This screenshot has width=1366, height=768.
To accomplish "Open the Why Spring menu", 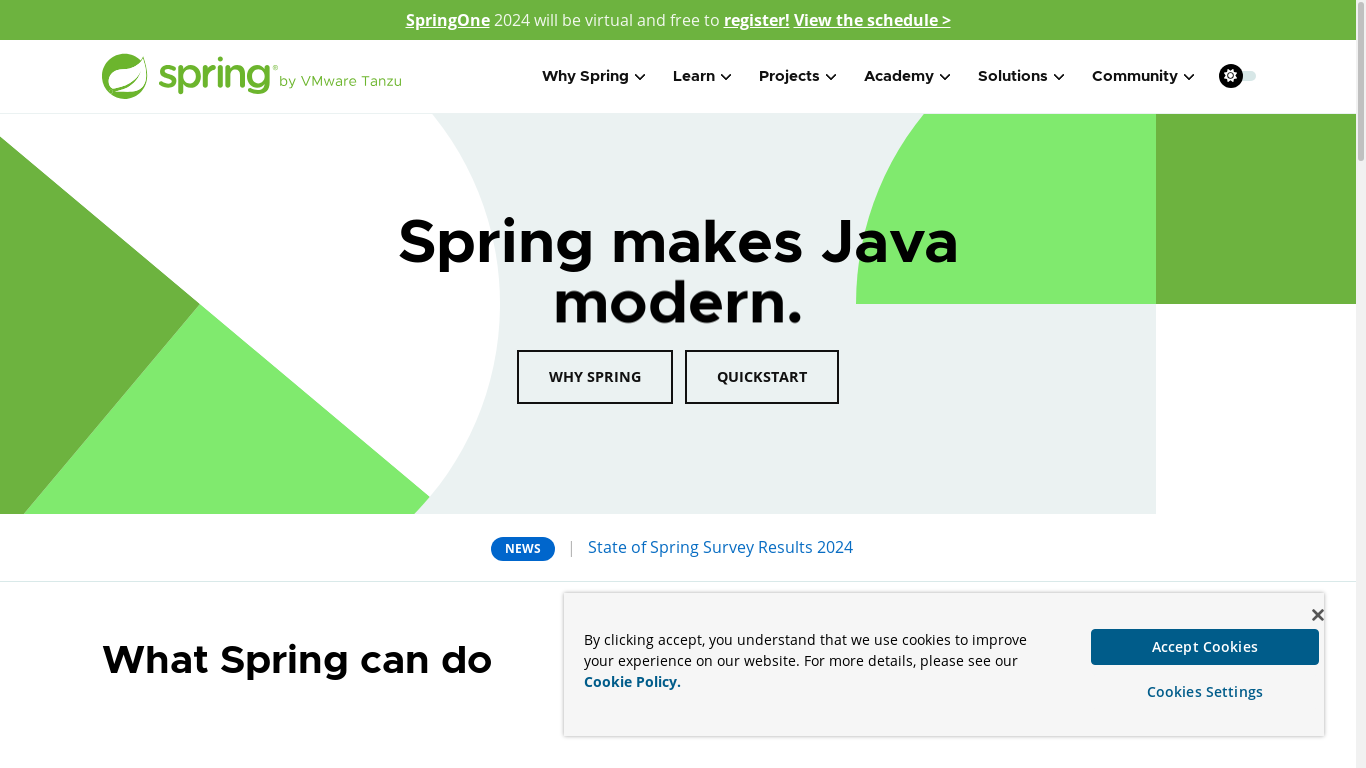I will [x=594, y=76].
